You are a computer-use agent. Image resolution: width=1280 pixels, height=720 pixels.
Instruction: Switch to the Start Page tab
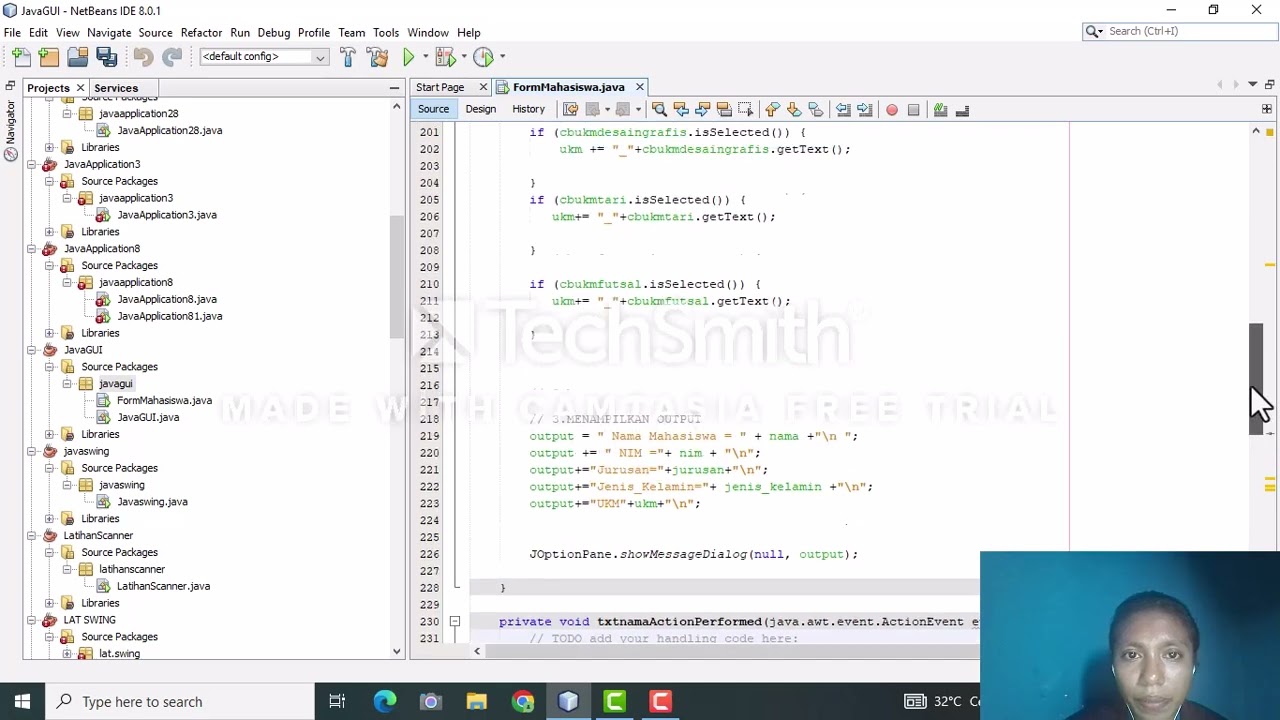click(x=440, y=87)
